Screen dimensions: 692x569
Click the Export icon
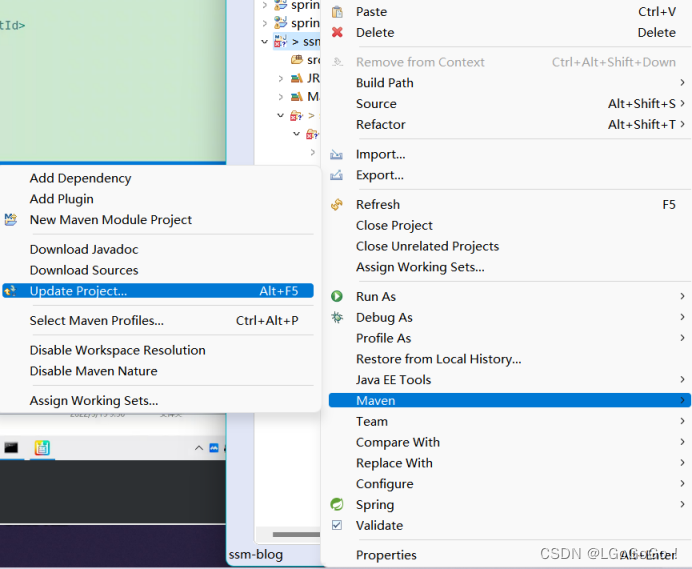coord(336,175)
